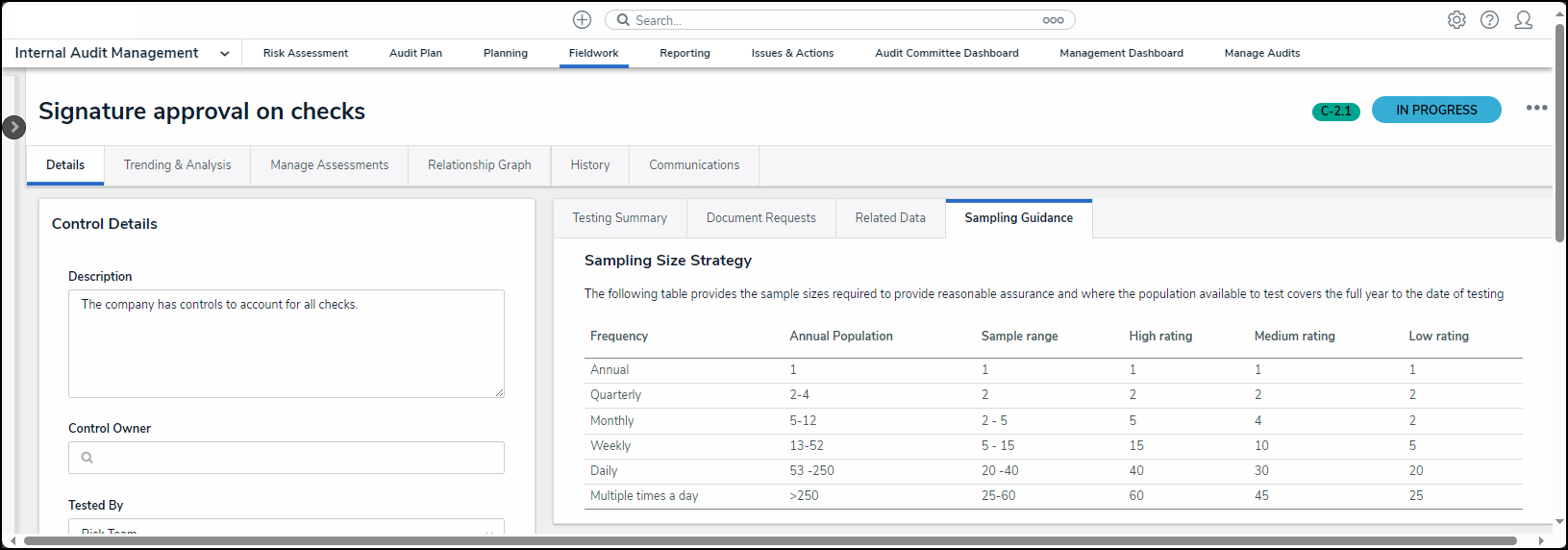Click the IN PROGRESS status button
Viewport: 1568px width, 550px height.
tap(1435, 110)
